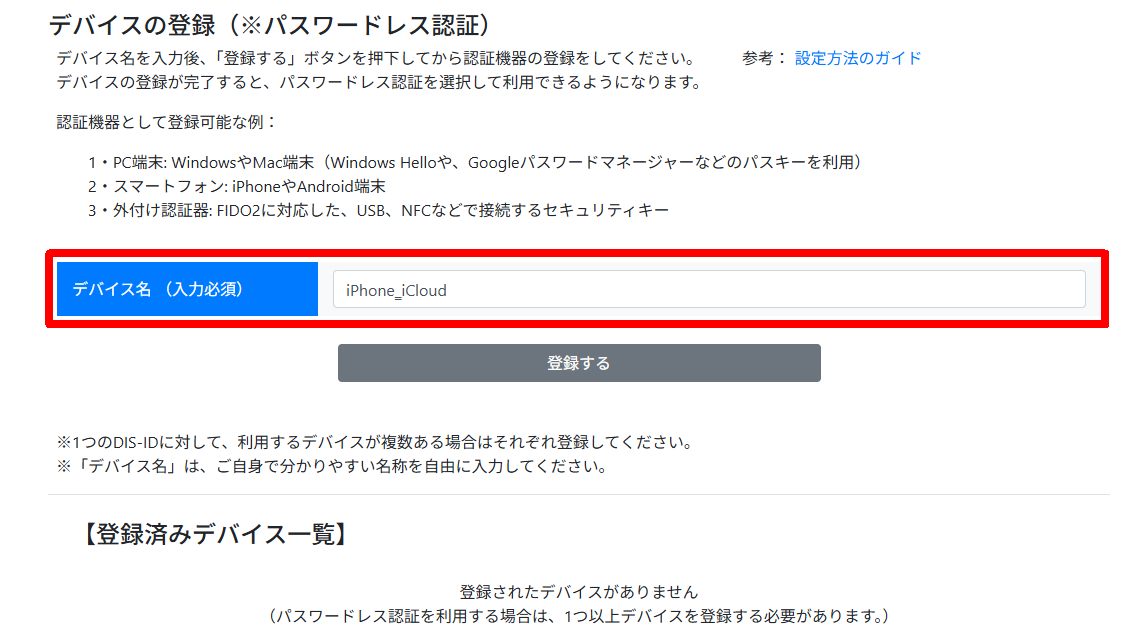Click the 認証機器として登録可能な例 text

[167, 122]
